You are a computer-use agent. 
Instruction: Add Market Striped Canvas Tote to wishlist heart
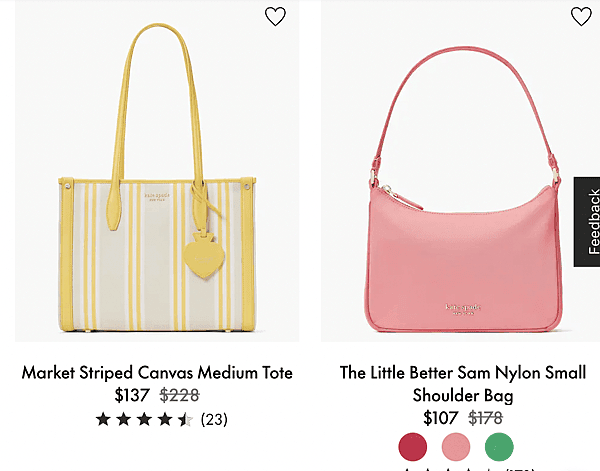275,16
